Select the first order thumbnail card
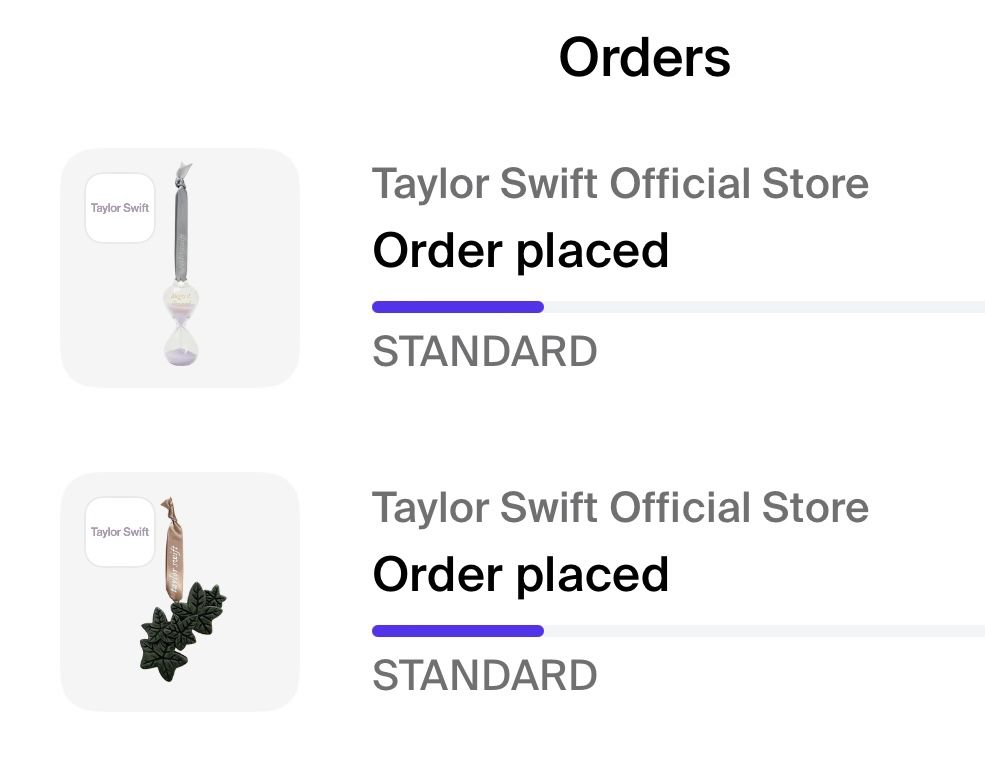985x776 pixels. (x=180, y=268)
